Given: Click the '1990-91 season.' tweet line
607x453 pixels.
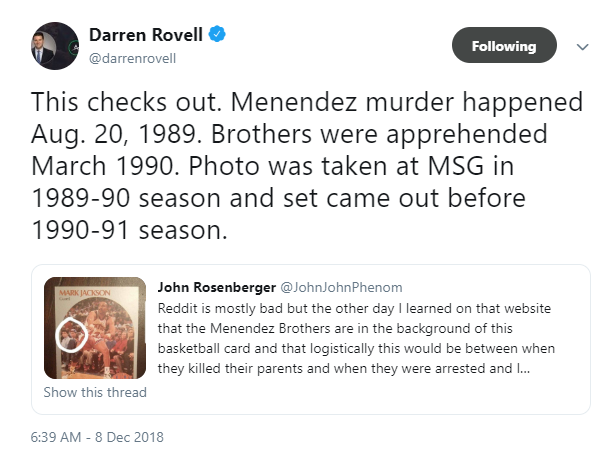Looking at the screenshot, I should click(x=129, y=230).
